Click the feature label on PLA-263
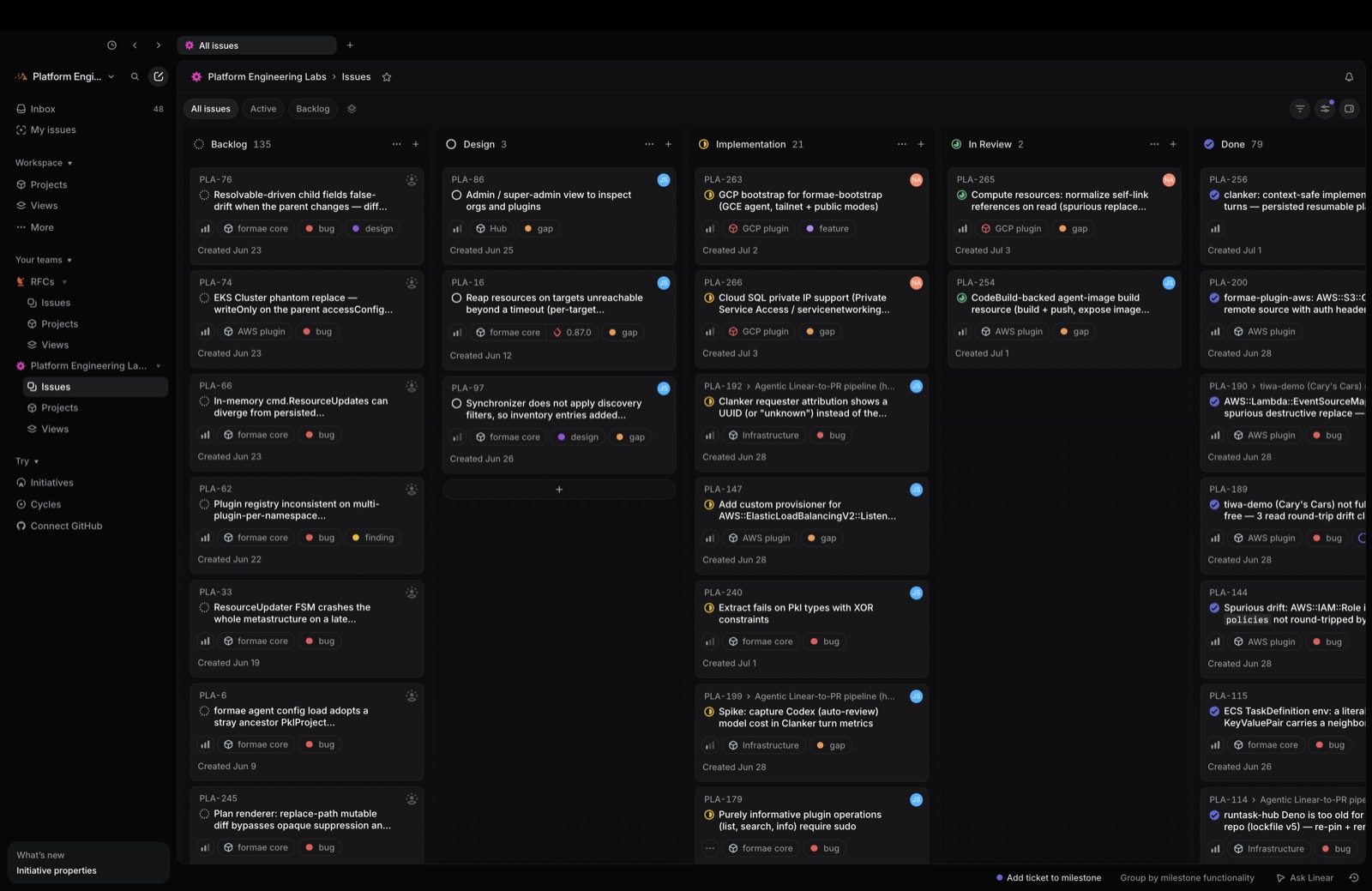 click(827, 229)
